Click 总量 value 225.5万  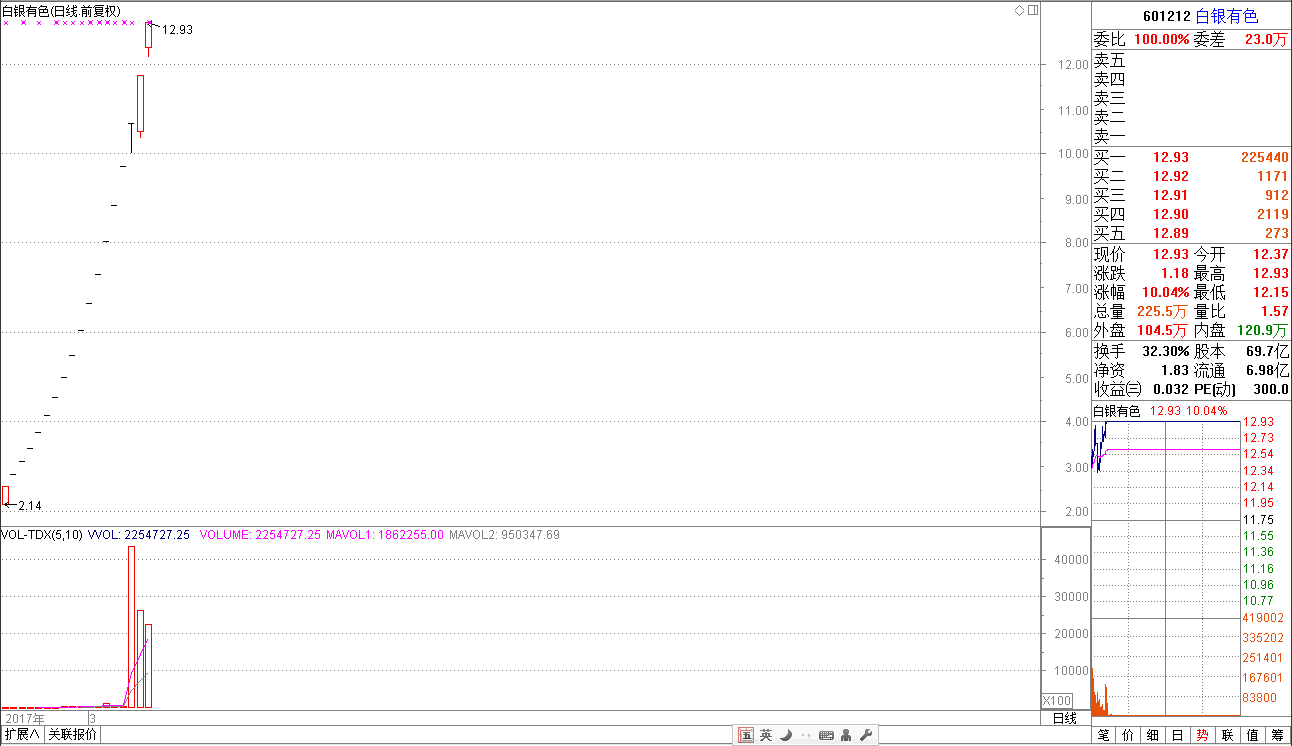(x=1163, y=312)
